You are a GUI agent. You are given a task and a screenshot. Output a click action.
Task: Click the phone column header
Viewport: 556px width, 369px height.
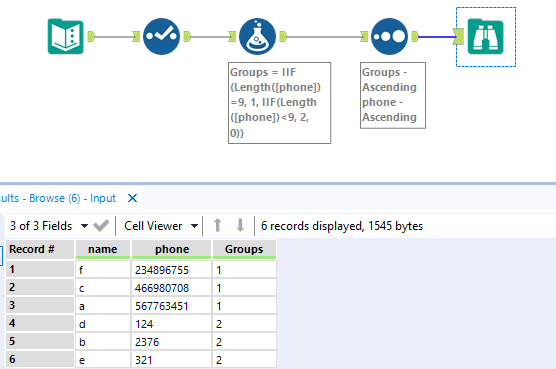pyautogui.click(x=172, y=249)
